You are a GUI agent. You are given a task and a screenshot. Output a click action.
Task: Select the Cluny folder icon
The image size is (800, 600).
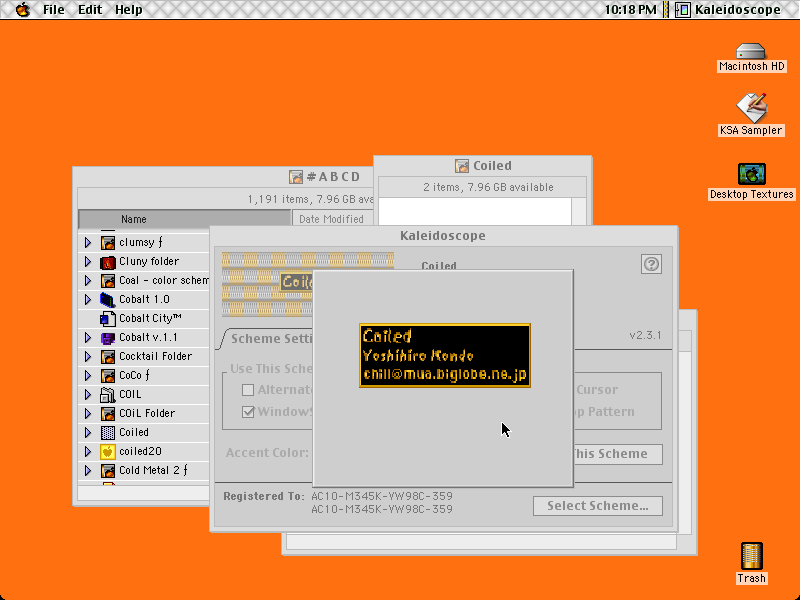pyautogui.click(x=108, y=262)
